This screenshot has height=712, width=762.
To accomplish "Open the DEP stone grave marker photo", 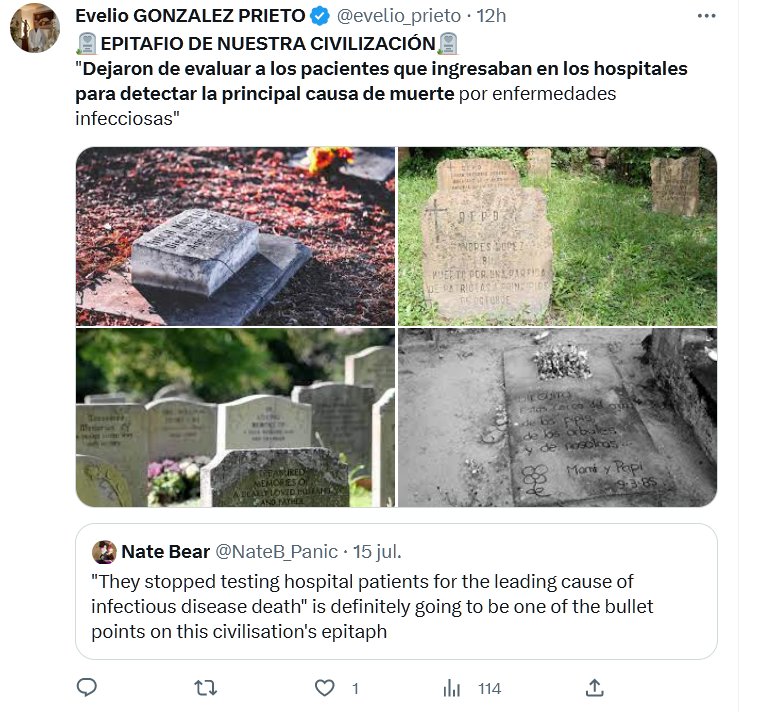I will click(557, 236).
